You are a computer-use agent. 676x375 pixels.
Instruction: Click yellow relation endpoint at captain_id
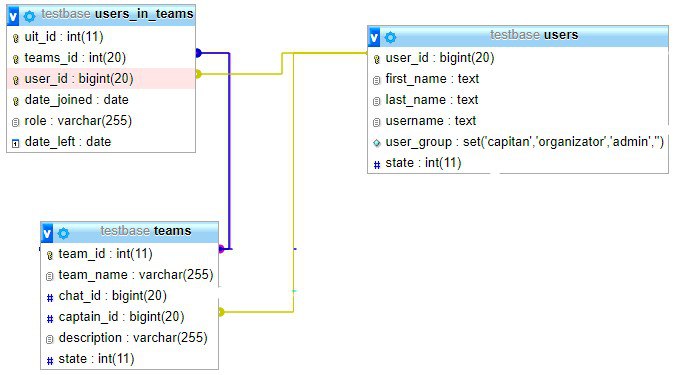221,312
